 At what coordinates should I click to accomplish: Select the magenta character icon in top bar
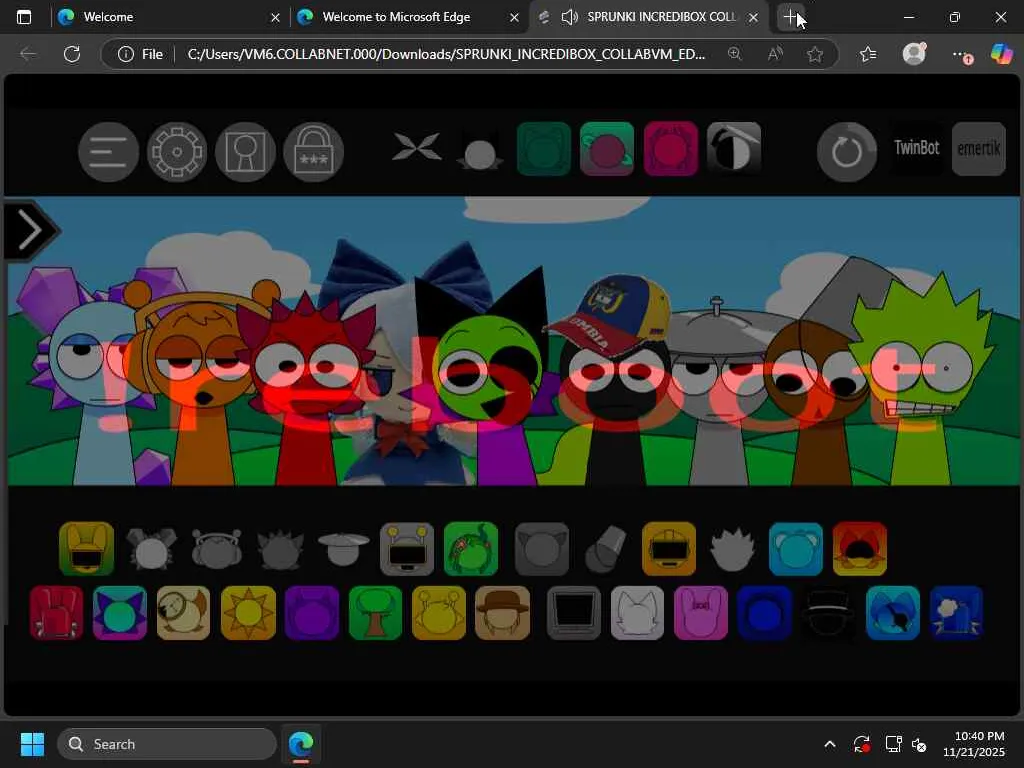pos(671,149)
